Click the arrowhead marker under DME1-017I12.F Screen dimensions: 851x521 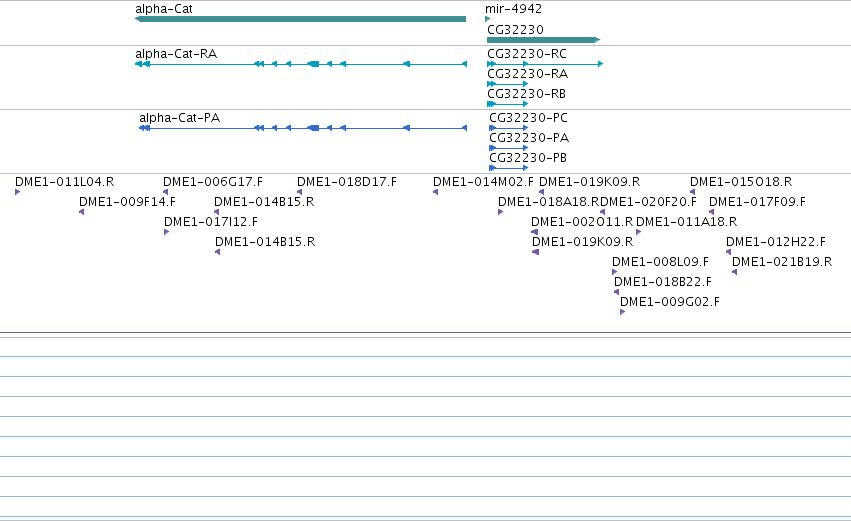pos(167,232)
